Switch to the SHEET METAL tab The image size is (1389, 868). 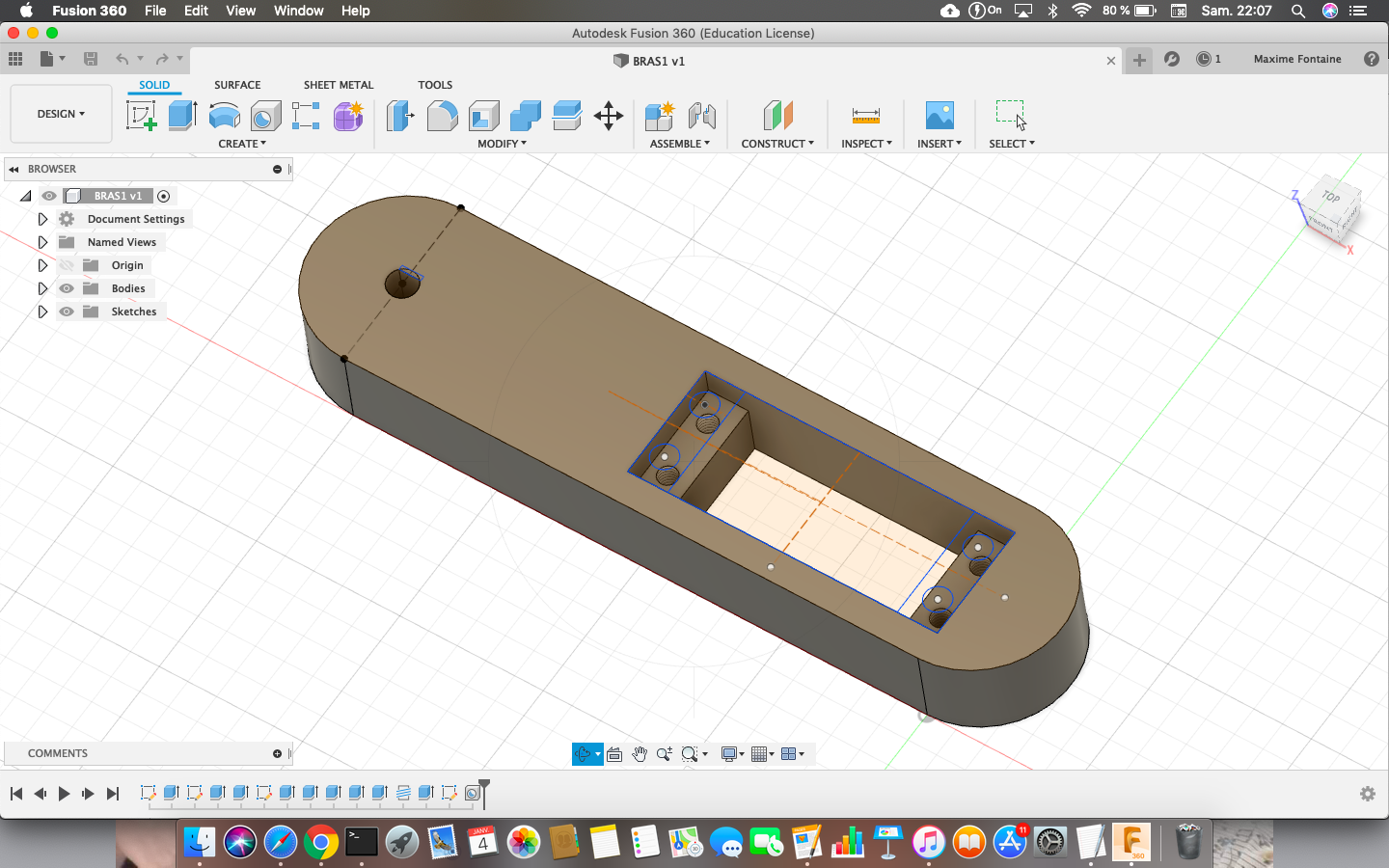point(338,85)
